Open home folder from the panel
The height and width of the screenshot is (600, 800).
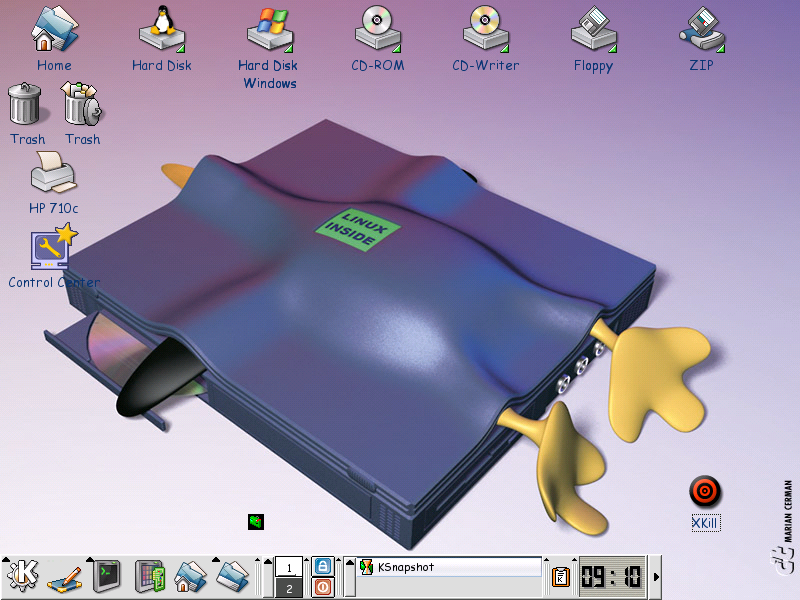coord(190,577)
